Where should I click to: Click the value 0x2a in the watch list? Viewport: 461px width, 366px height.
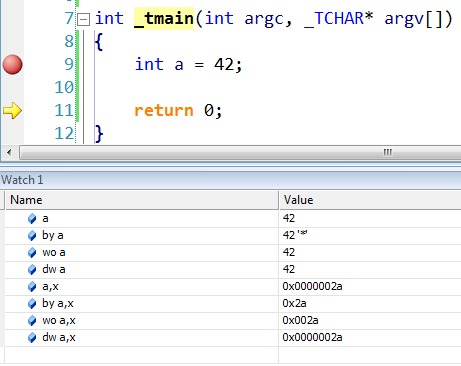294,303
